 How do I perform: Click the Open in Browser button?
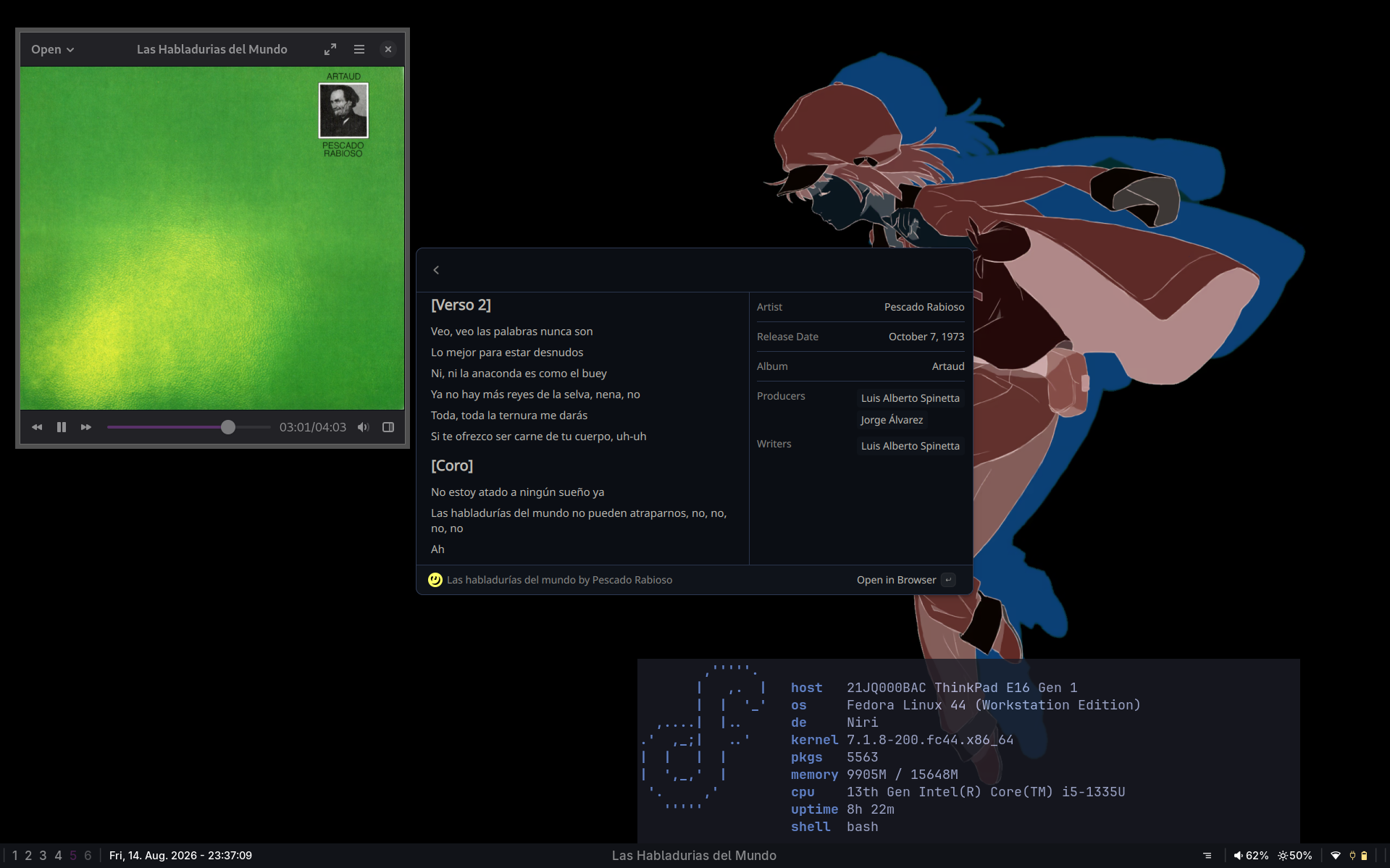click(x=896, y=580)
